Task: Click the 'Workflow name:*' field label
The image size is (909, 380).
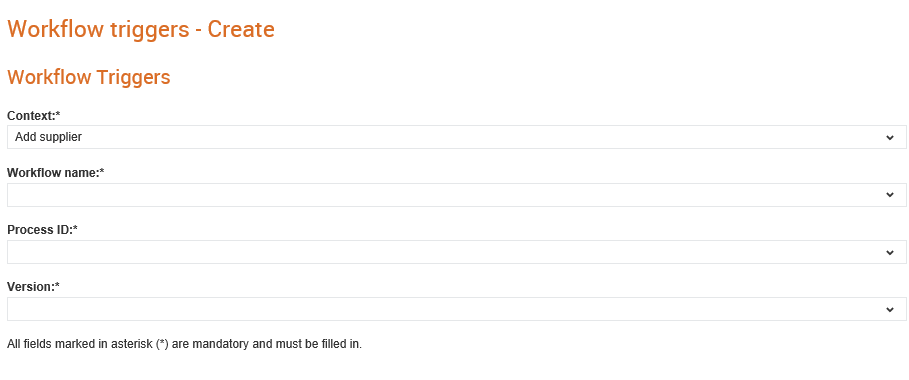Action: (56, 172)
